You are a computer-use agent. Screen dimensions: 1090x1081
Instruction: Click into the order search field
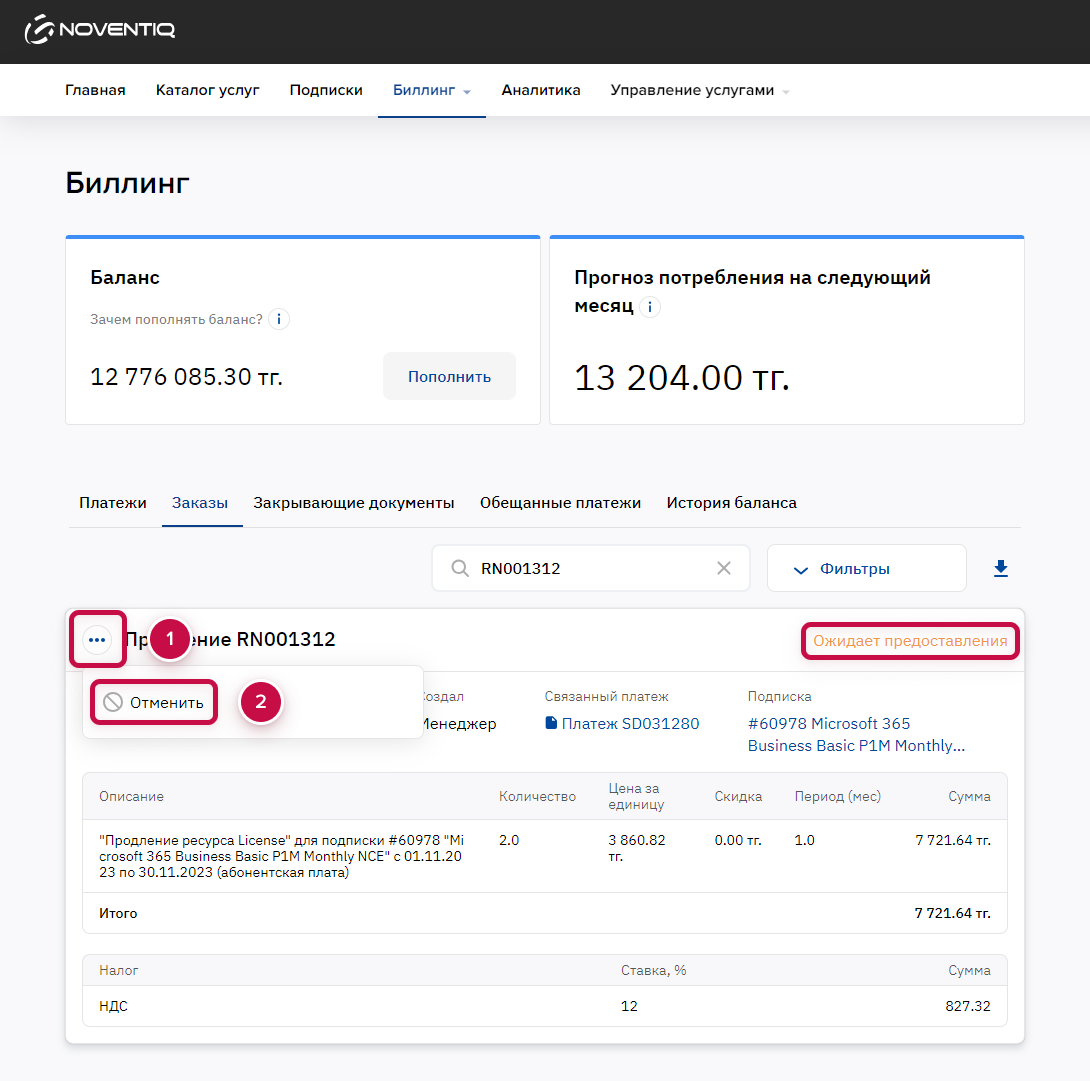point(590,569)
